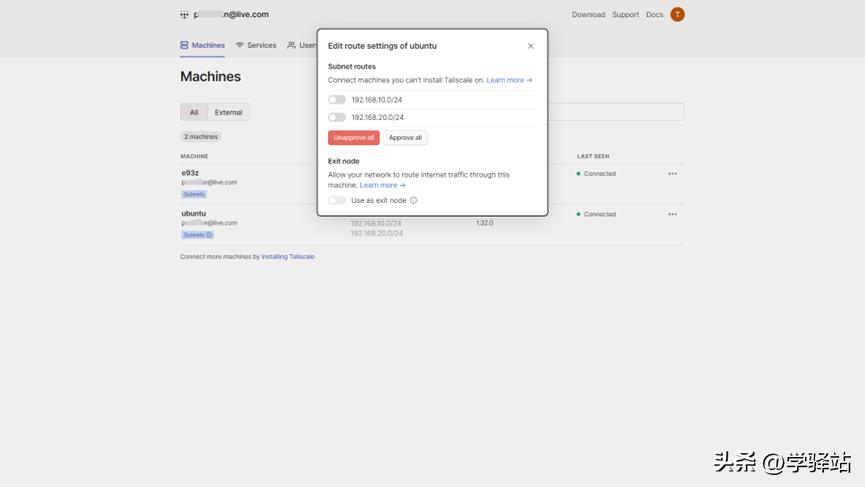This screenshot has width=865, height=487.
Task: Click the Subnets badge under ubuntu
Action: [197, 235]
